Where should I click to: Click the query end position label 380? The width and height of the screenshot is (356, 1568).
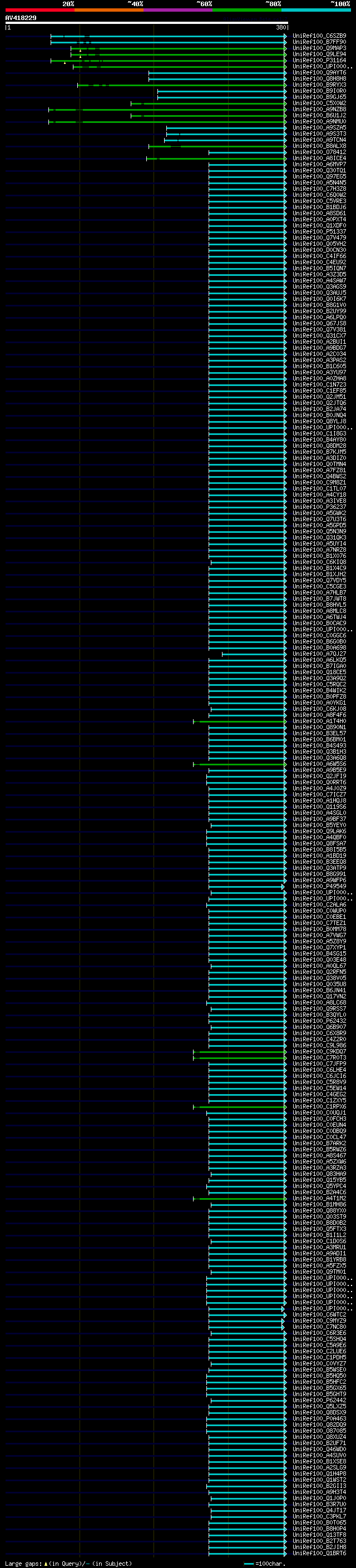click(x=280, y=27)
